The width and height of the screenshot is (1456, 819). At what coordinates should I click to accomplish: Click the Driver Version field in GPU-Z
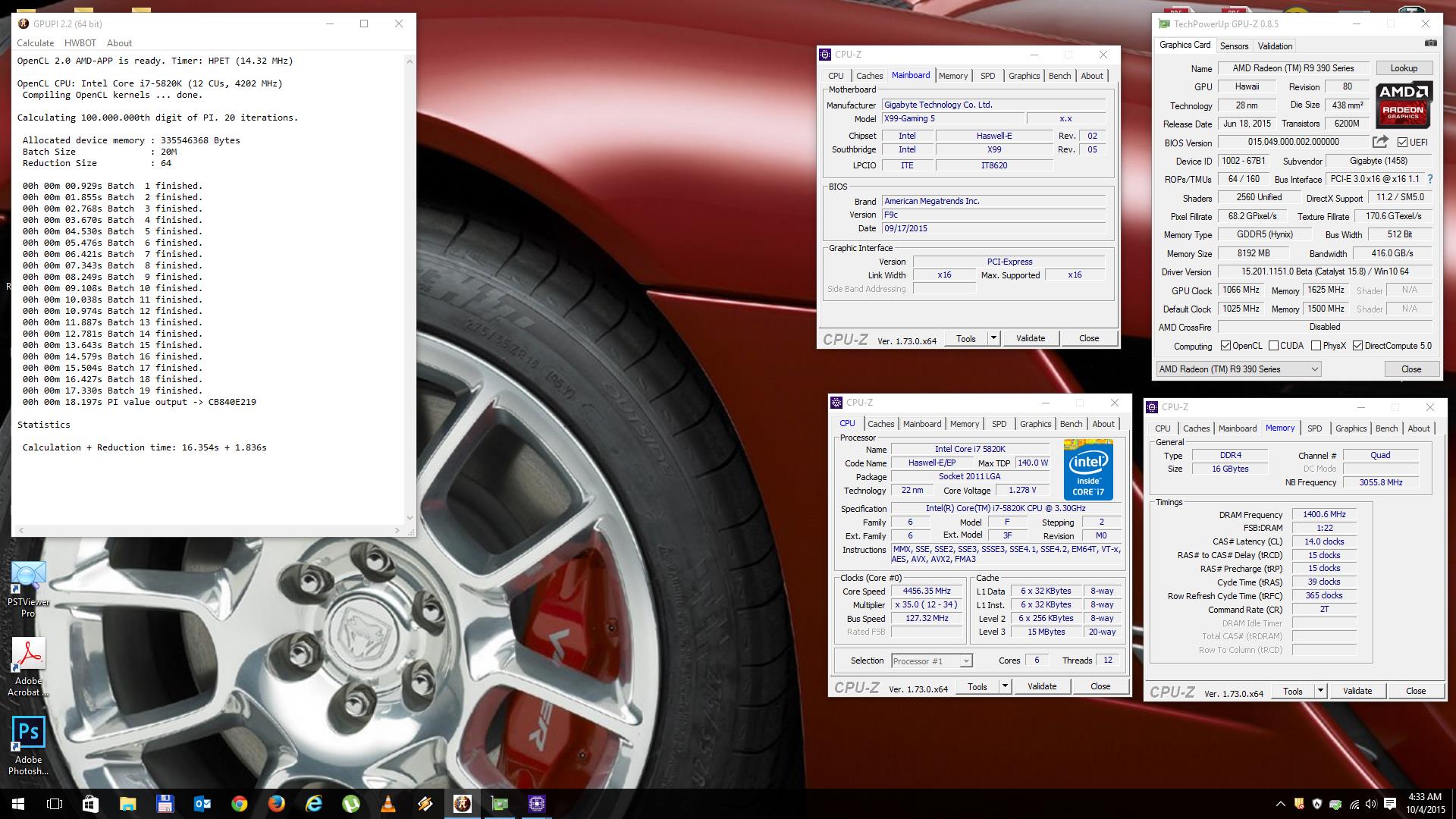coord(1324,271)
